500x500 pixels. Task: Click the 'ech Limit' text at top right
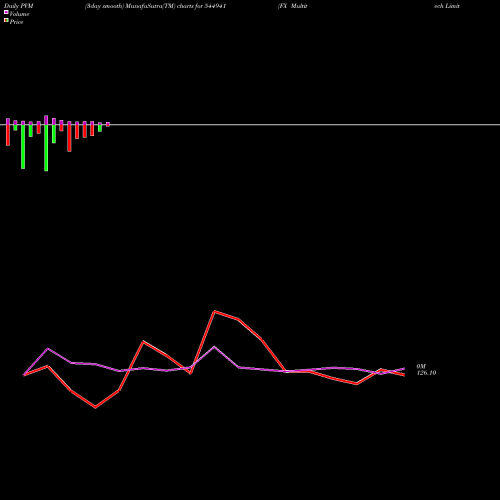[x=447, y=6]
